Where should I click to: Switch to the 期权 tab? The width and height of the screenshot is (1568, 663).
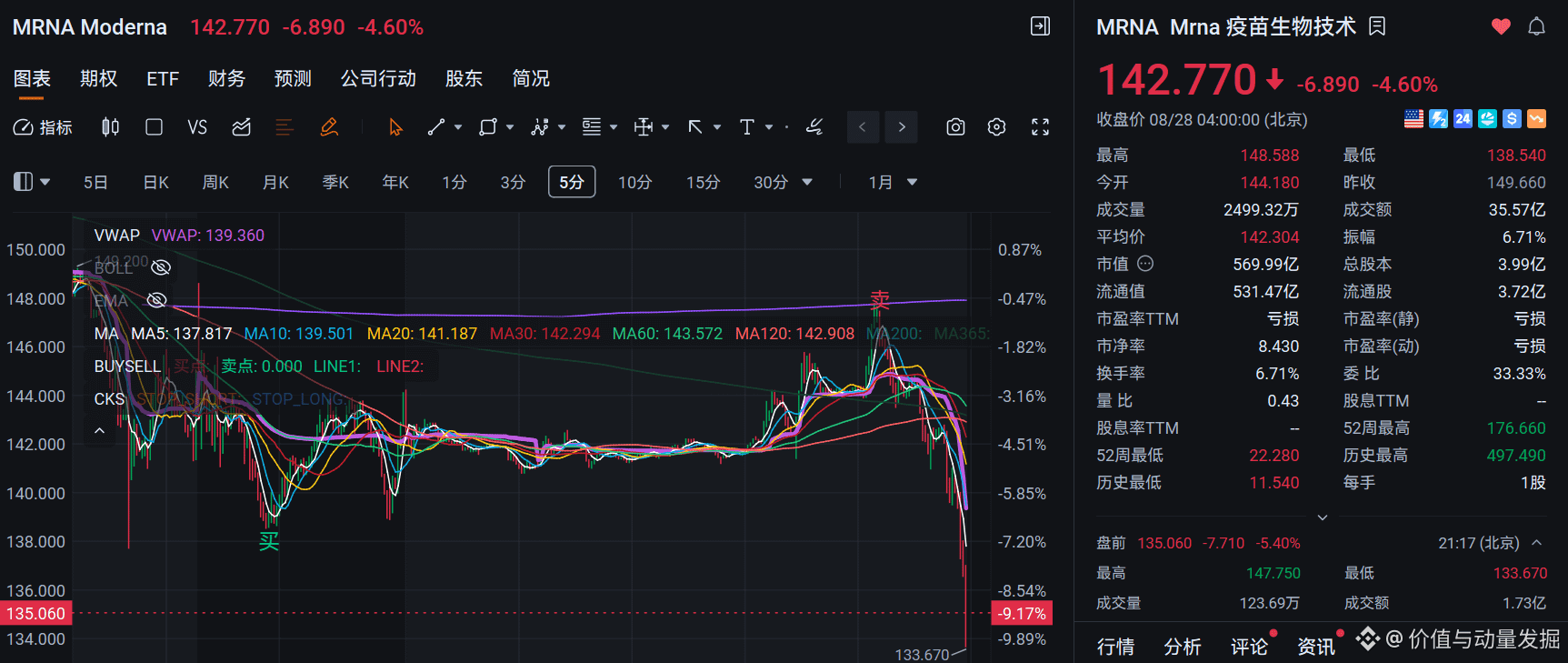(x=98, y=79)
